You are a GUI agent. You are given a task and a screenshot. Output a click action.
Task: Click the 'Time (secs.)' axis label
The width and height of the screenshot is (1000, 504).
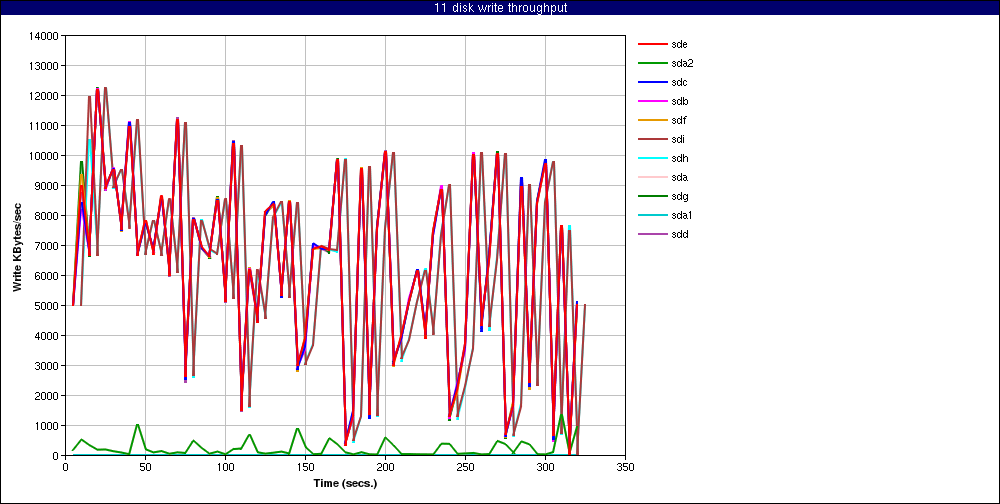[345, 483]
